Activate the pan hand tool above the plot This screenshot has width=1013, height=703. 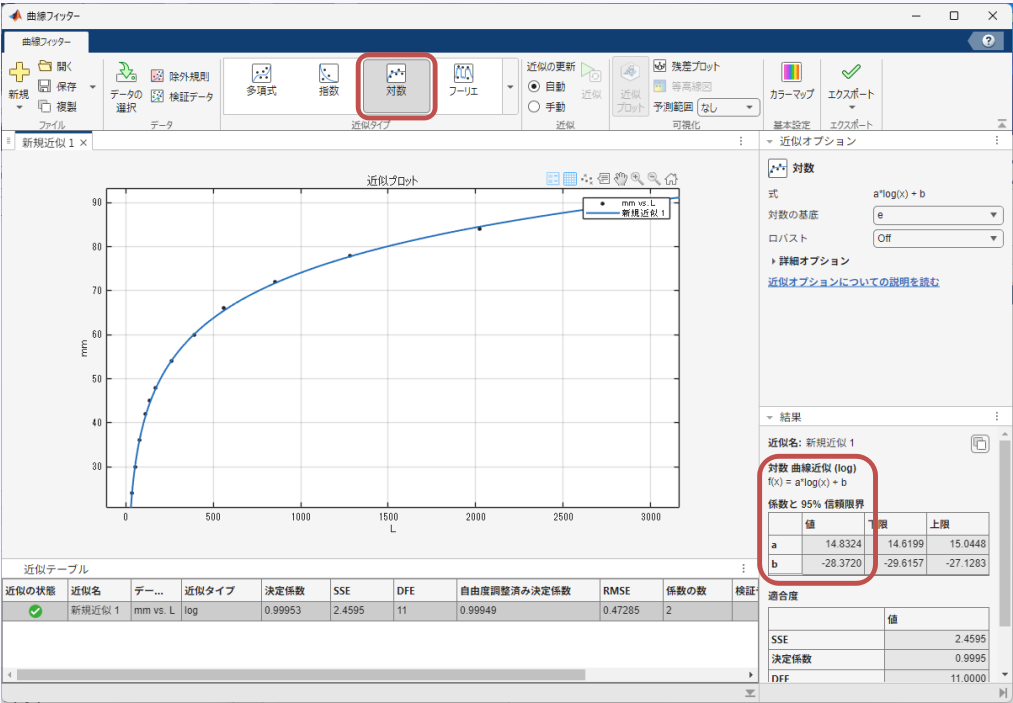620,178
